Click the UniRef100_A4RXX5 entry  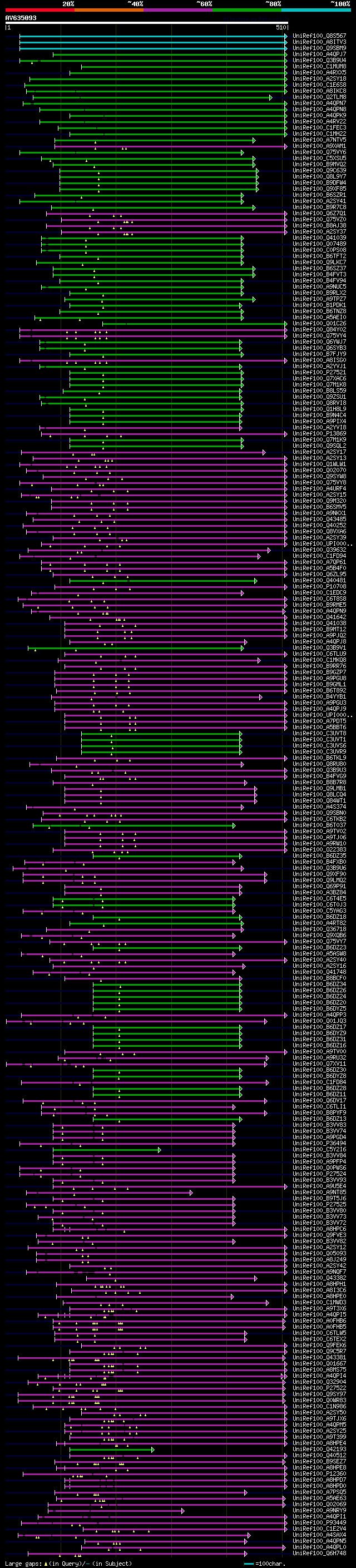pos(319,72)
